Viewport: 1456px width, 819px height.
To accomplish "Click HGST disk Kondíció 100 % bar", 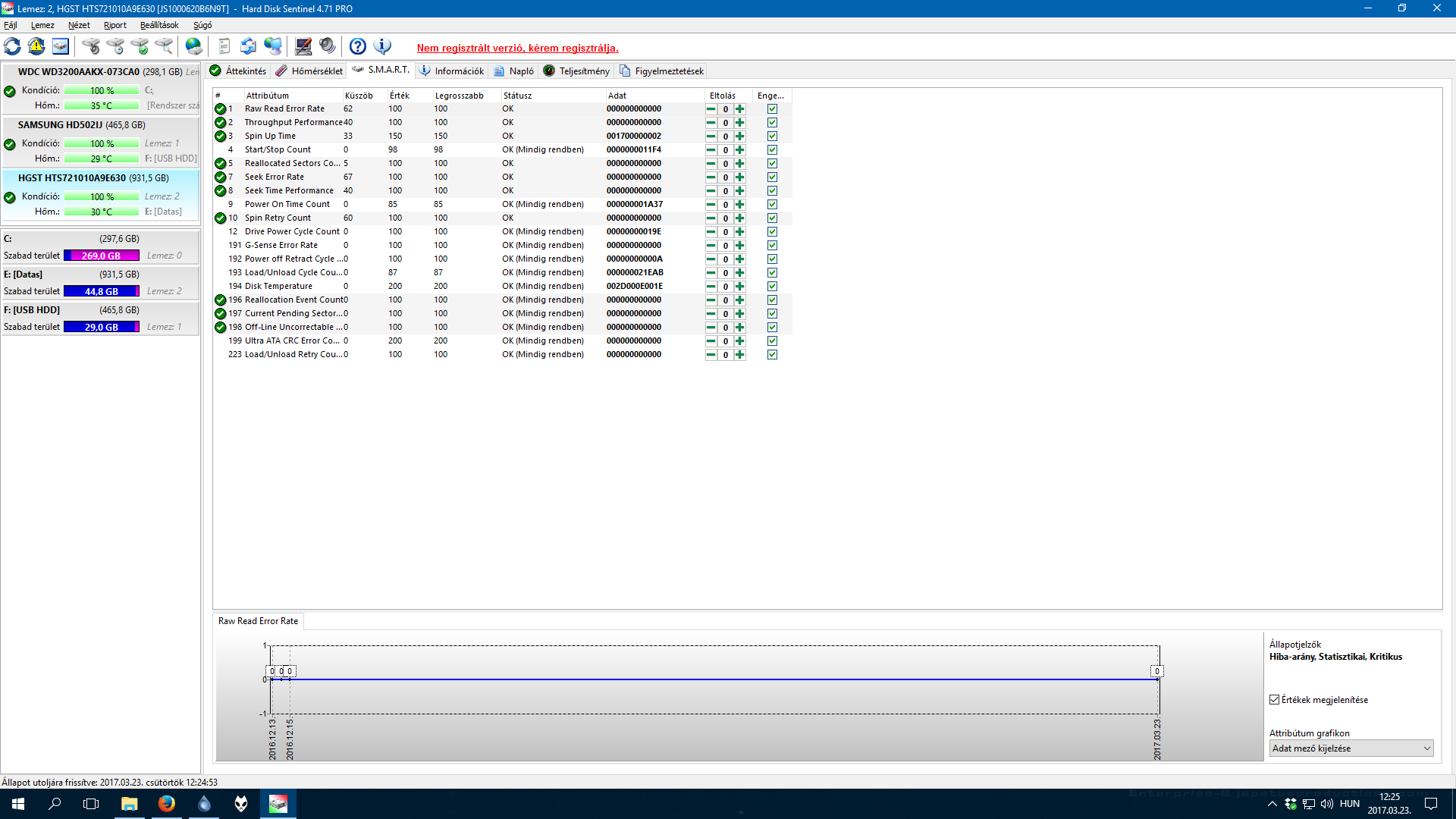I will point(102,196).
